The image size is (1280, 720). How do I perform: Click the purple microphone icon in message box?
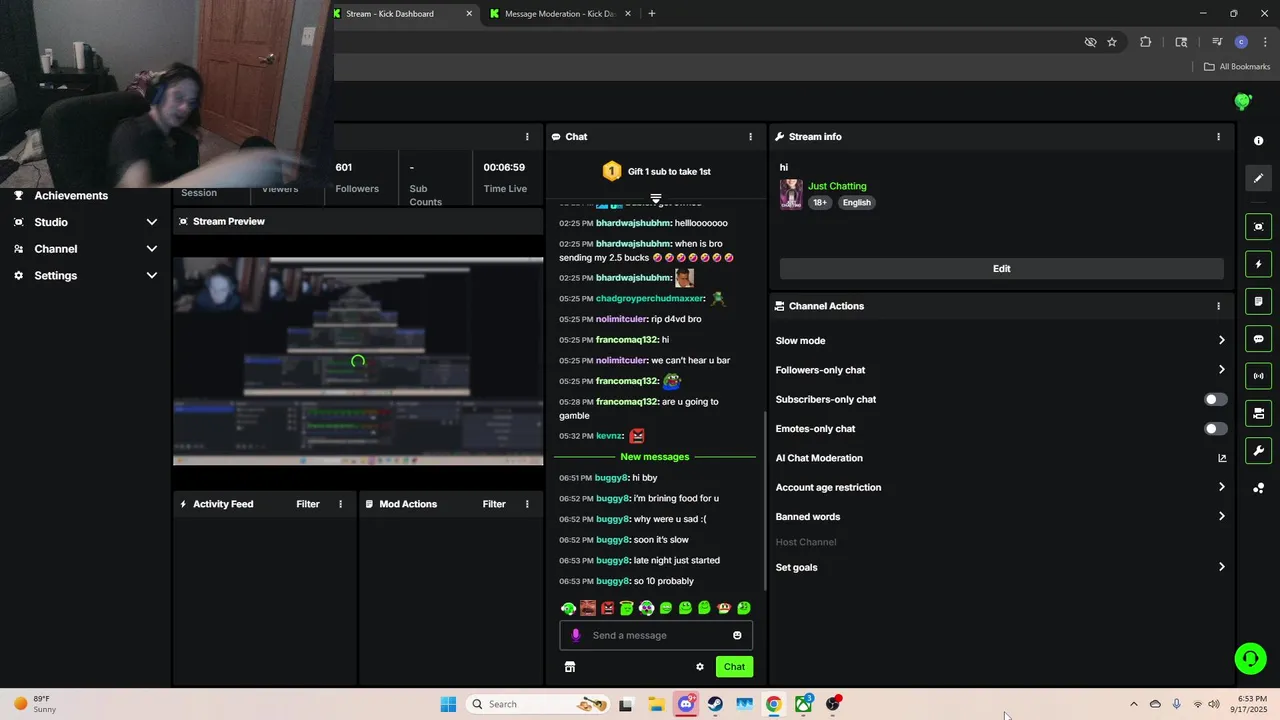[x=575, y=635]
